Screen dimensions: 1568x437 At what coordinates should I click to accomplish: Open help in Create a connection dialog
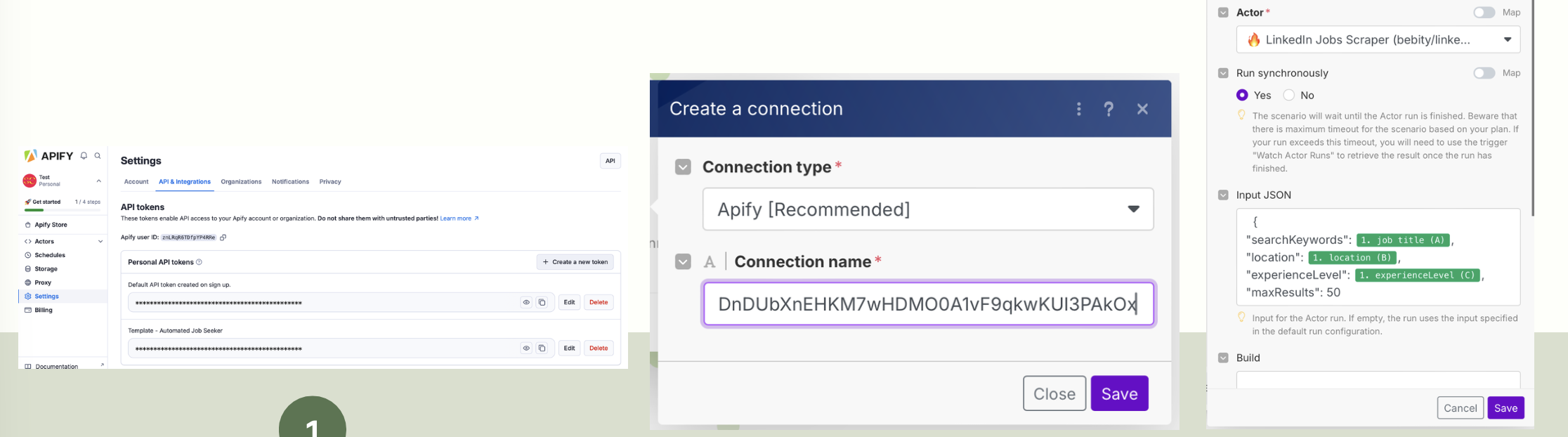pos(1109,109)
